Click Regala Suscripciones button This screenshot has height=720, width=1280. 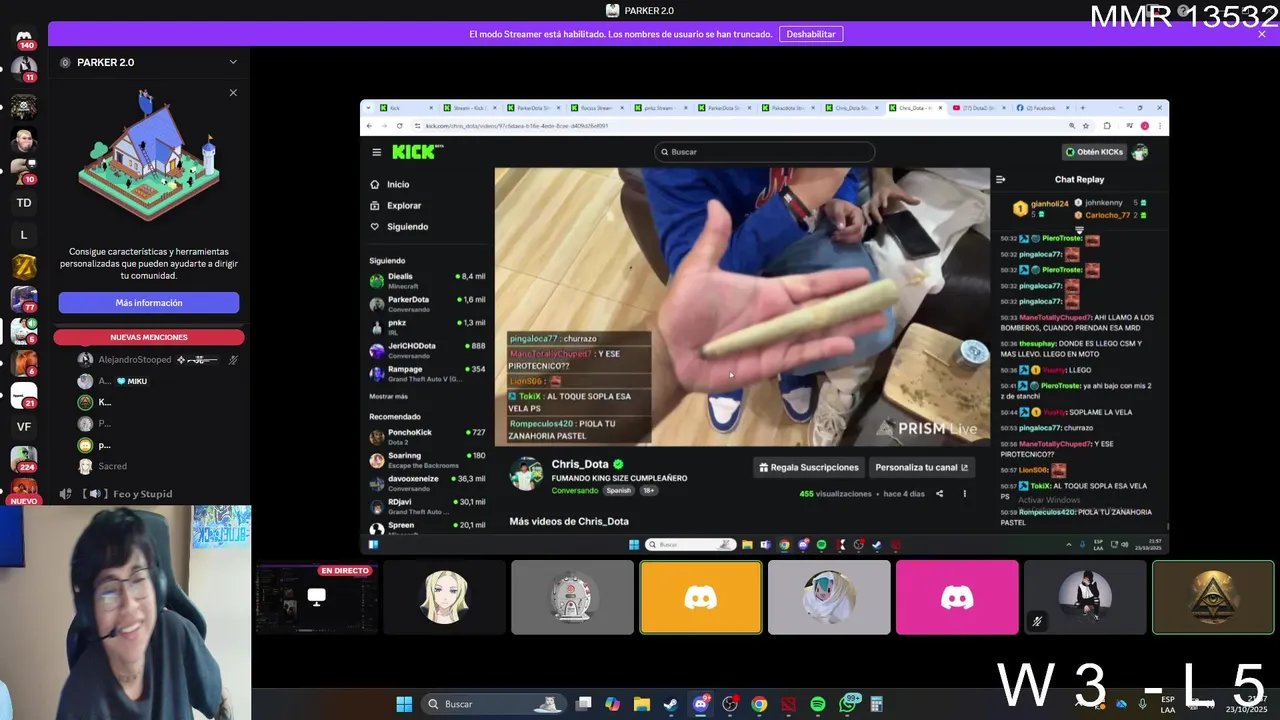coord(809,467)
